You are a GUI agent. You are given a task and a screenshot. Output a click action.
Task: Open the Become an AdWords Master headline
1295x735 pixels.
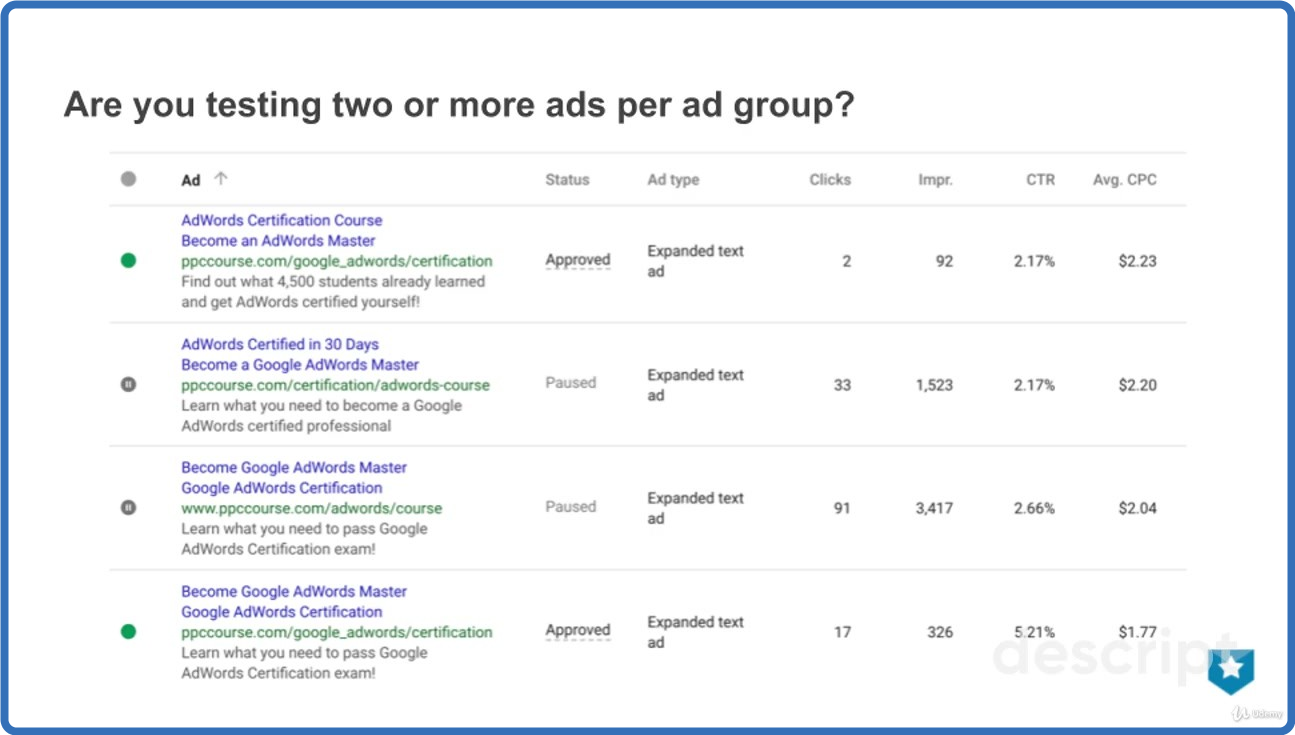click(279, 241)
